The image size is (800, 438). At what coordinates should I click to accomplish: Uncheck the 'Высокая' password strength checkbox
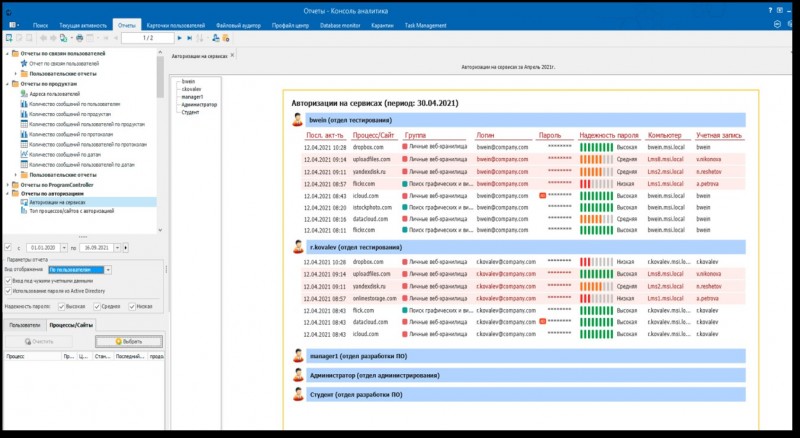[x=61, y=305]
